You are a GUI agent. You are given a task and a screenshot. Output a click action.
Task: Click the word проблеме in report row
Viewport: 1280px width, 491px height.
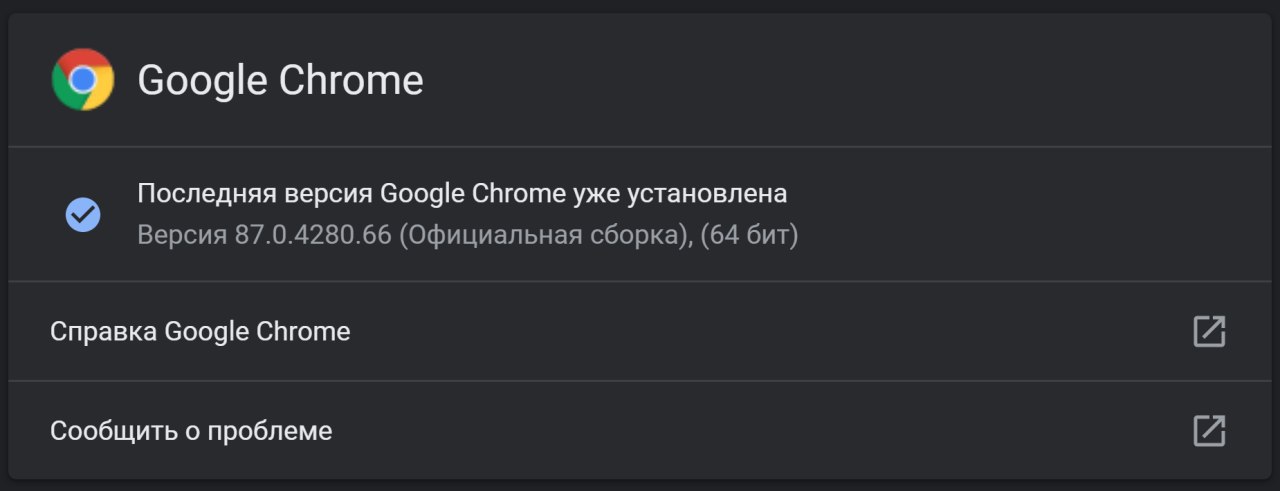coord(275,431)
